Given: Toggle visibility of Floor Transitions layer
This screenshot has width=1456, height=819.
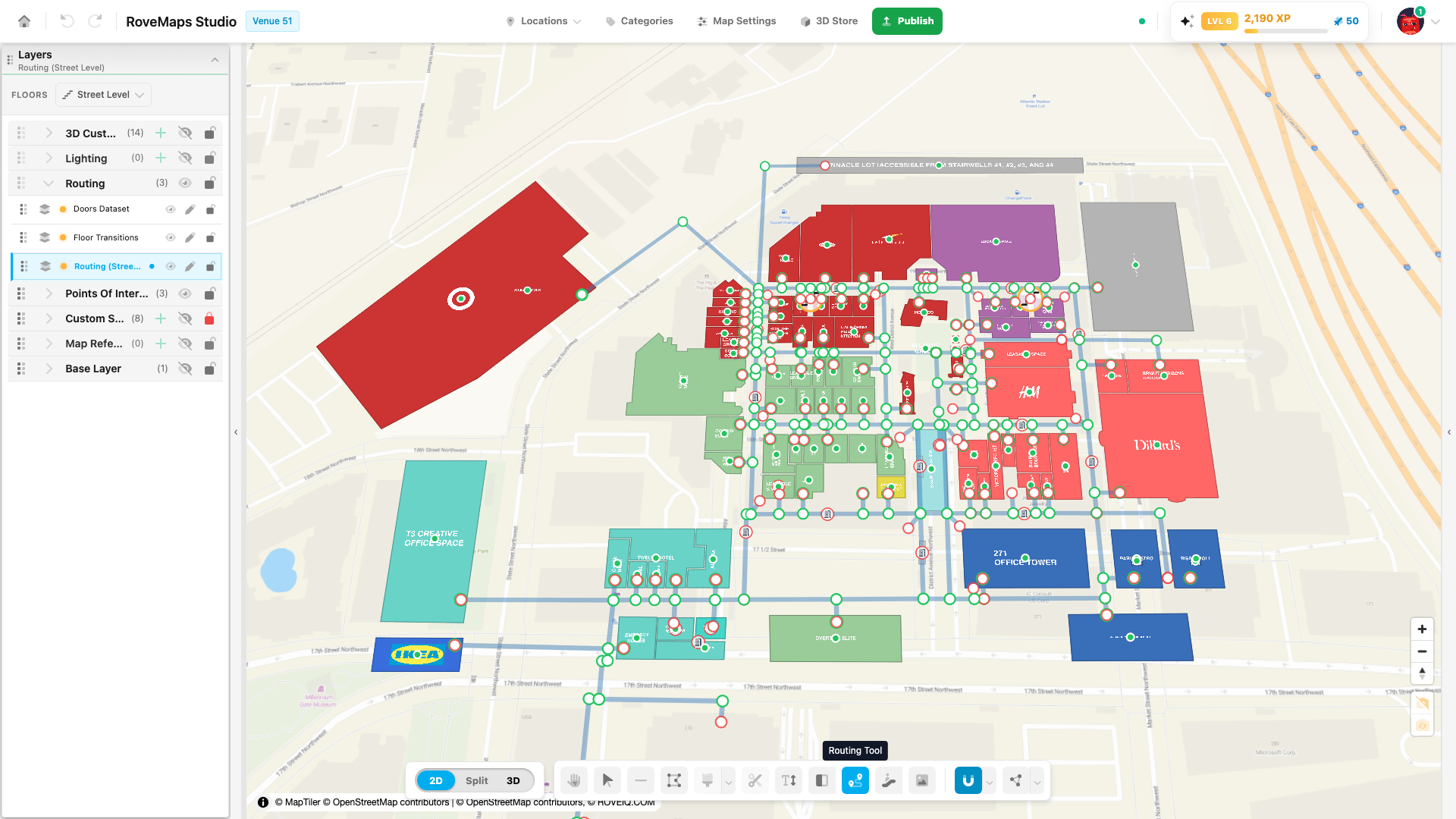Looking at the screenshot, I should pos(171,238).
